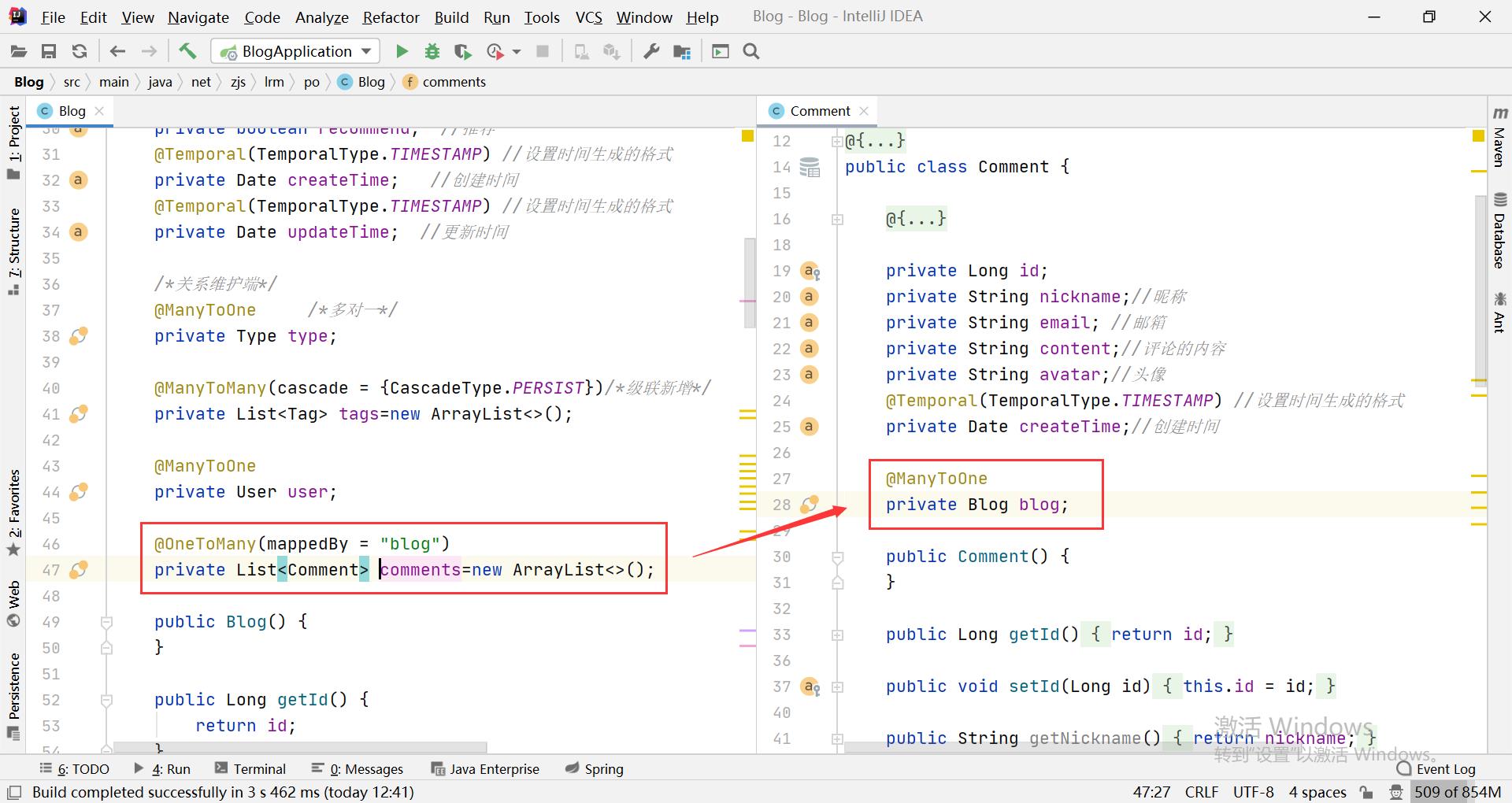Open the Event Log
Image resolution: width=1512 pixels, height=803 pixels.
pyautogui.click(x=1436, y=769)
